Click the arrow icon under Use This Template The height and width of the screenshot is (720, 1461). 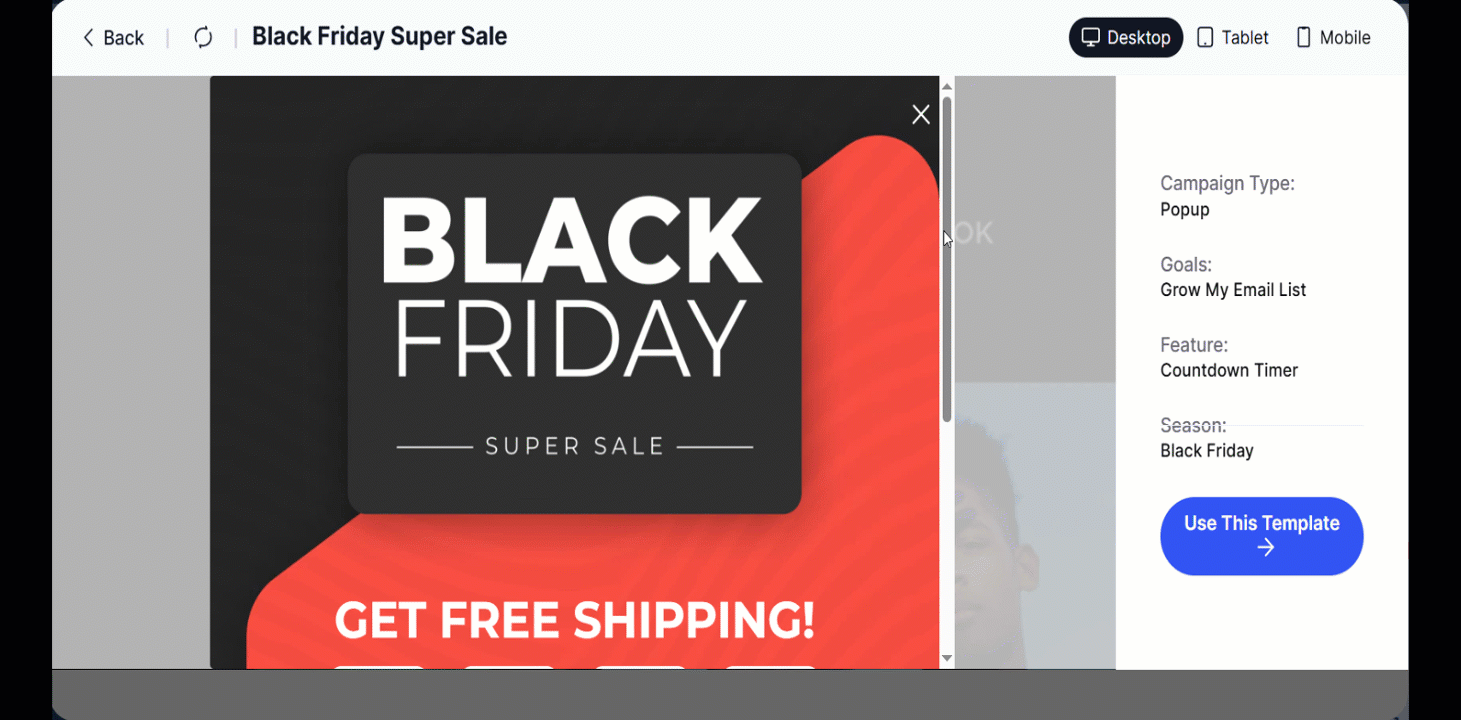1266,548
